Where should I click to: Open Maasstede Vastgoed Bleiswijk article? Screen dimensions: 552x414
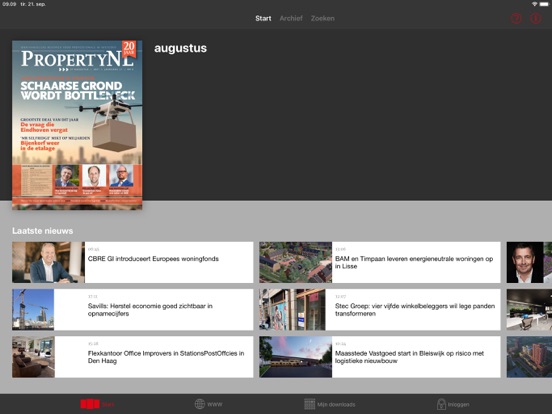(380, 357)
